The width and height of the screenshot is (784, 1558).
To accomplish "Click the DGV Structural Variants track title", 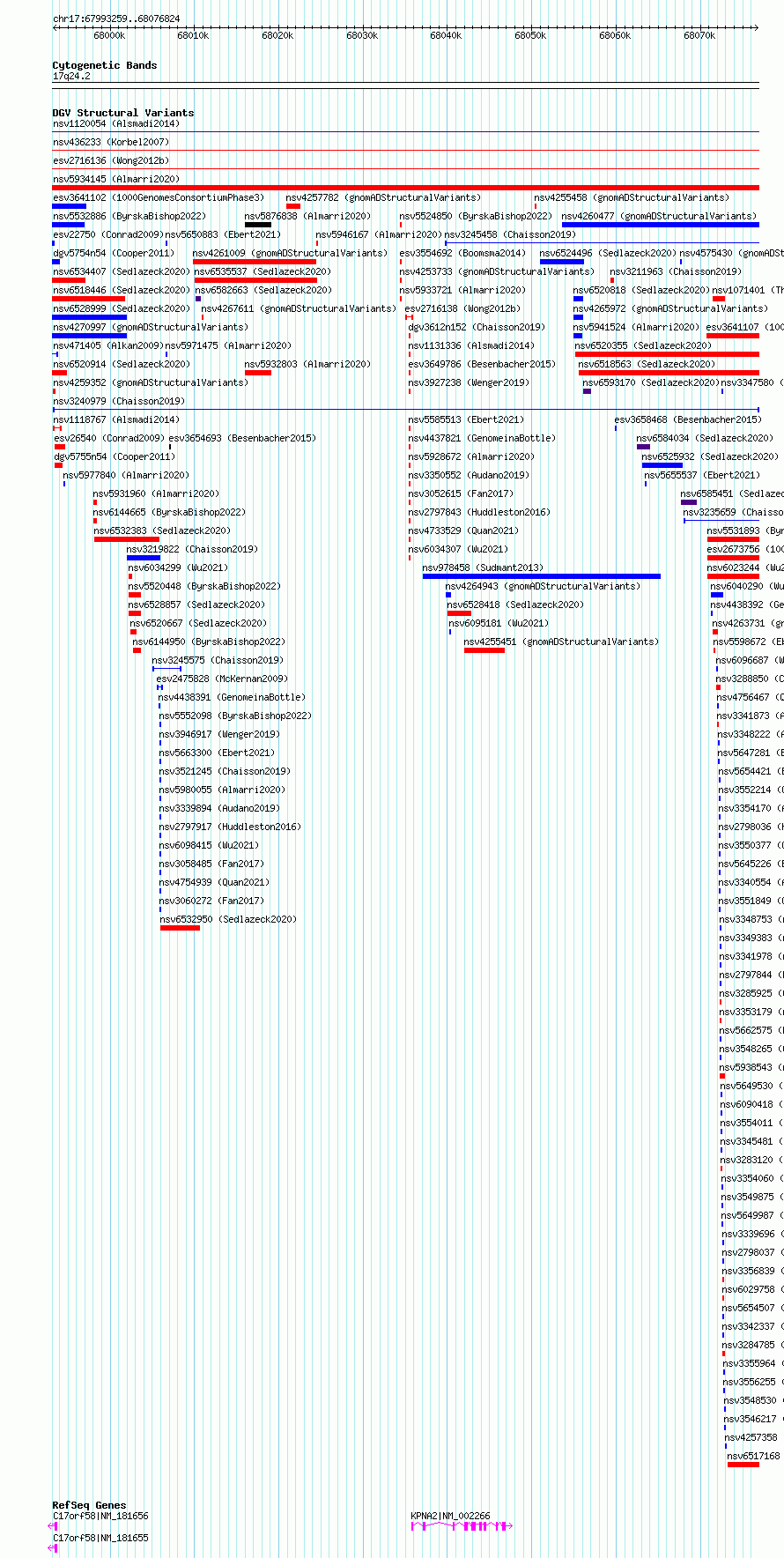I will click(122, 113).
